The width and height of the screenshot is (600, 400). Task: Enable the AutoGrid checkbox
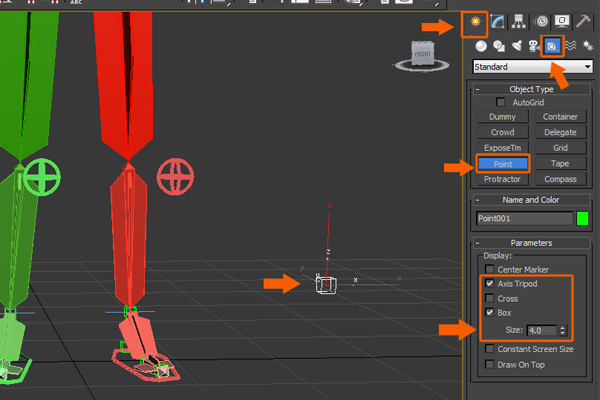pos(500,102)
